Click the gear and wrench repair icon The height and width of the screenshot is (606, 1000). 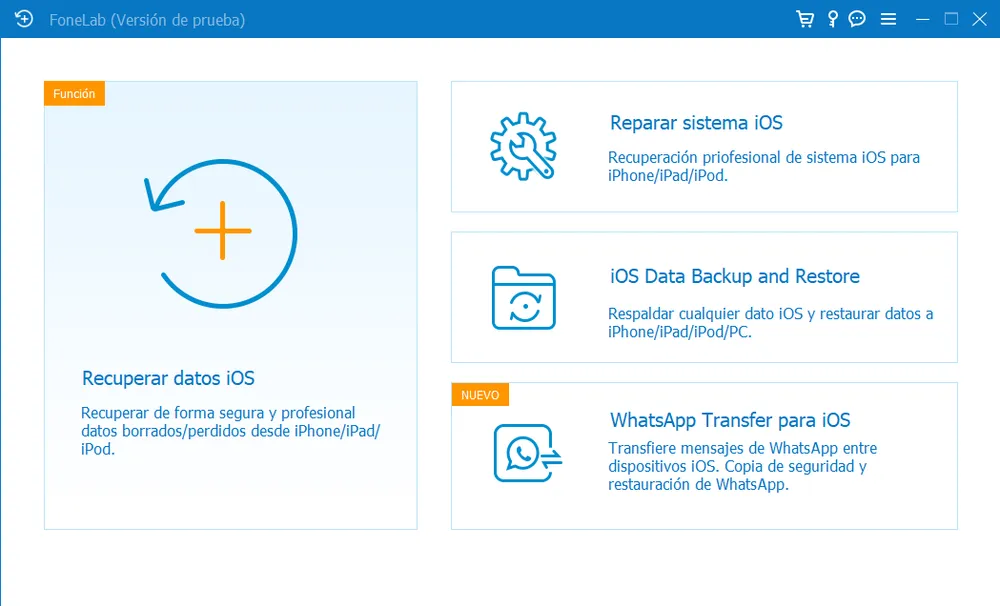pyautogui.click(x=523, y=146)
